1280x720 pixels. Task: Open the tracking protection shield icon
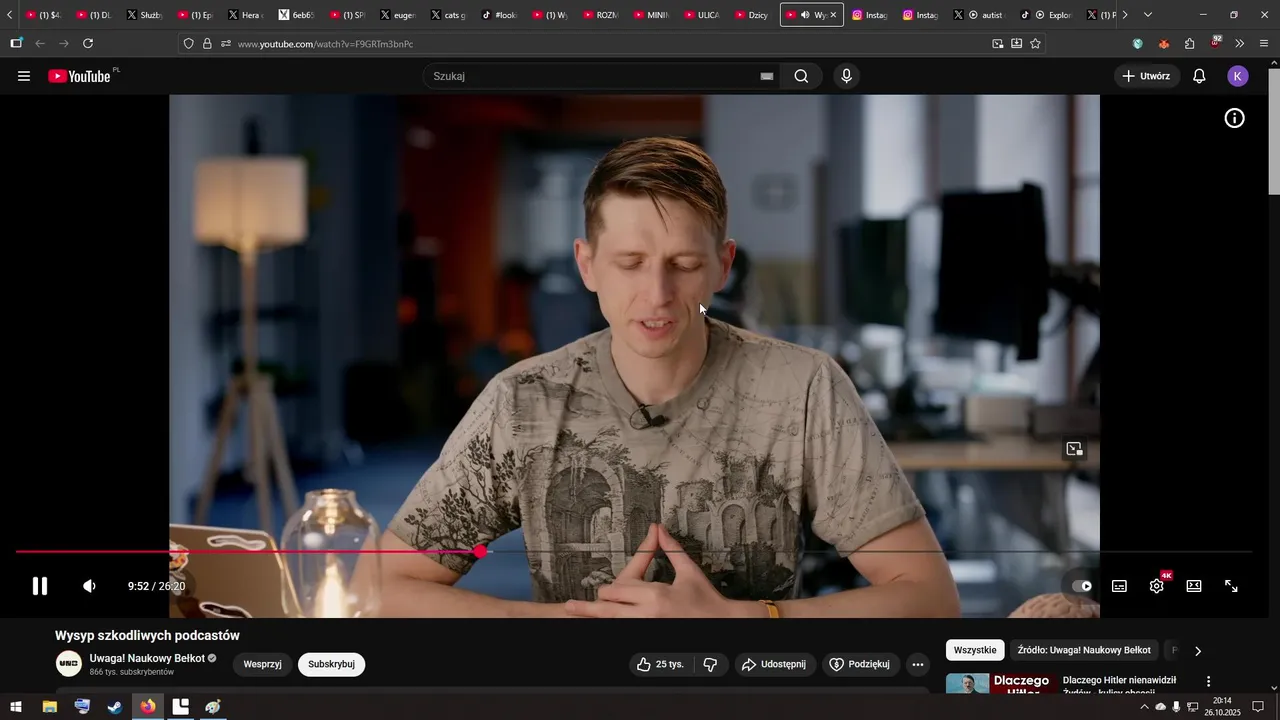tap(188, 44)
